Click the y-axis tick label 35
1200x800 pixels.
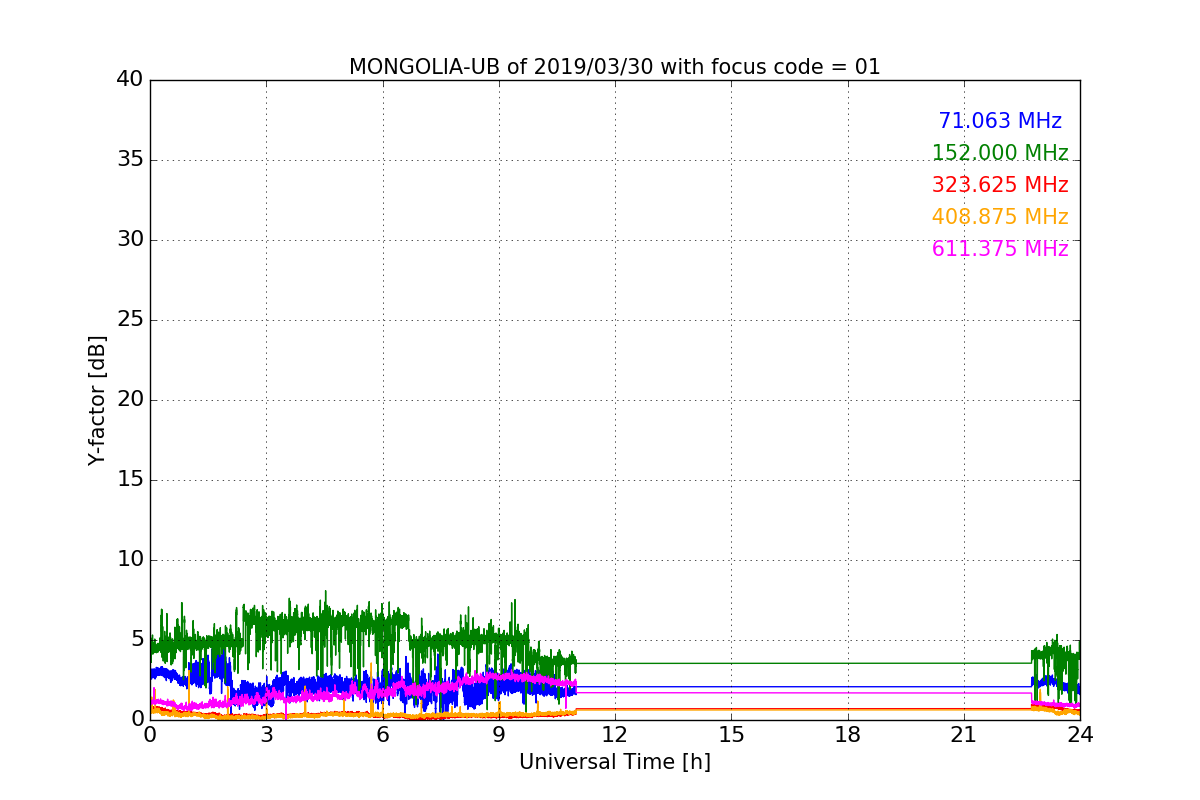(x=130, y=159)
